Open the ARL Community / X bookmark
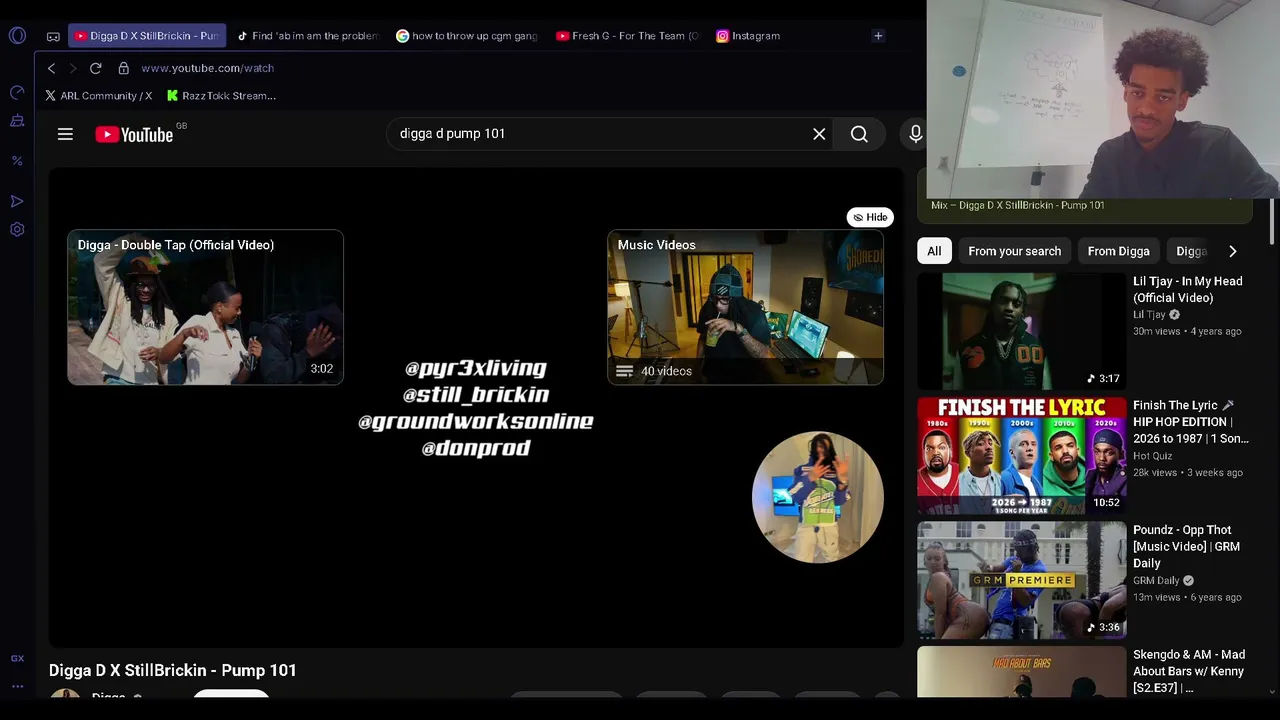Screen dimensions: 1280x720 tap(98, 96)
